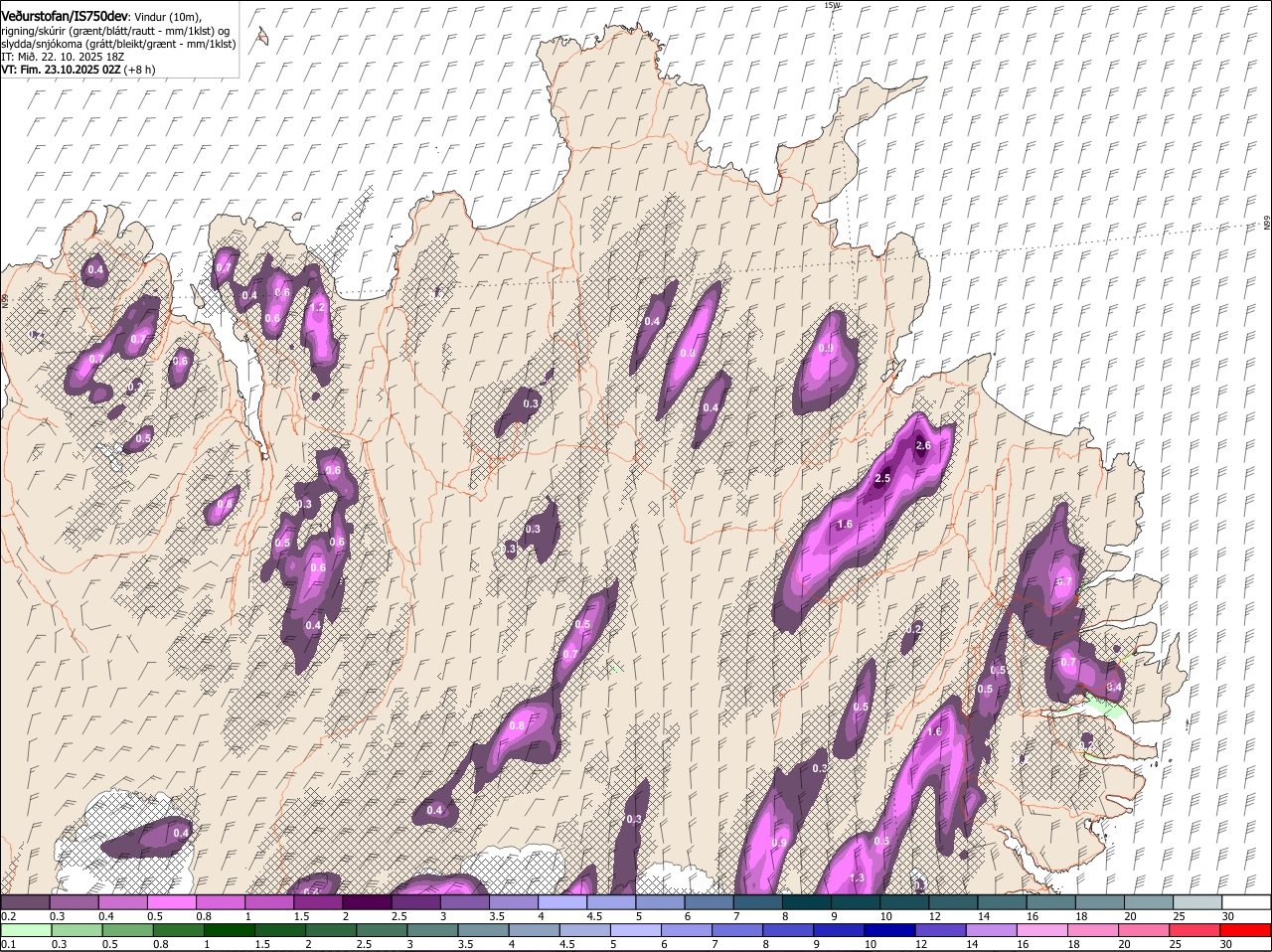Click the Vindur (10m) text in header
The height and width of the screenshot is (952, 1272).
click(167, 18)
